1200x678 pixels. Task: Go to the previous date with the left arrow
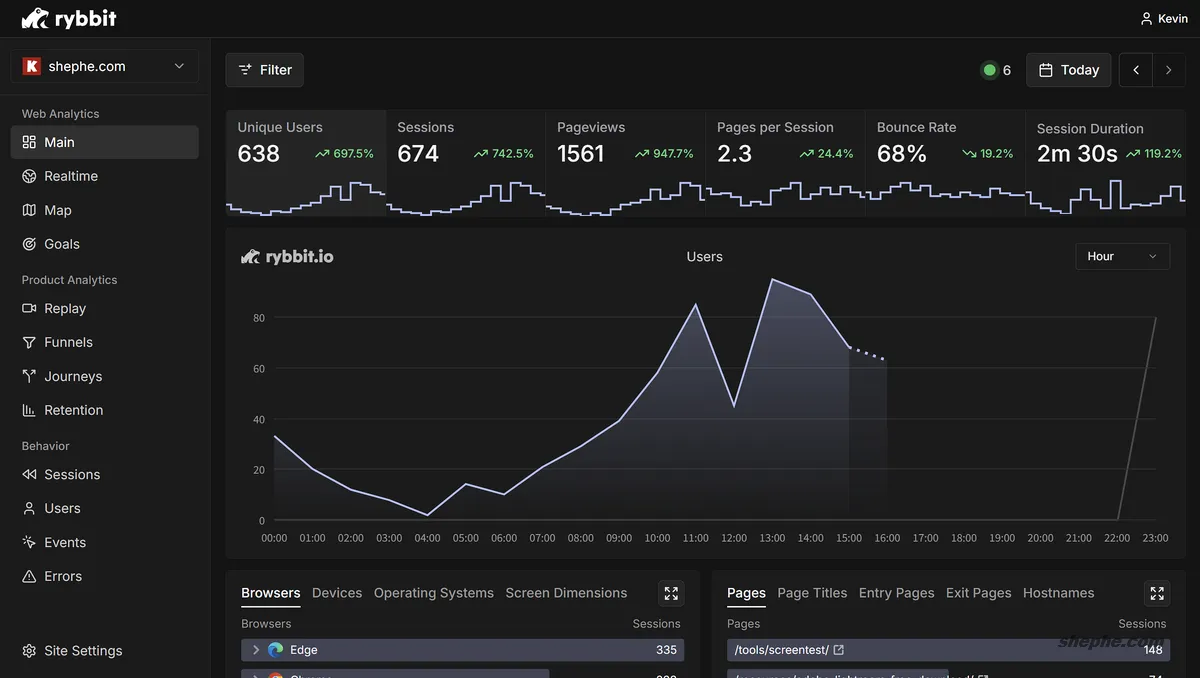[x=1135, y=70]
